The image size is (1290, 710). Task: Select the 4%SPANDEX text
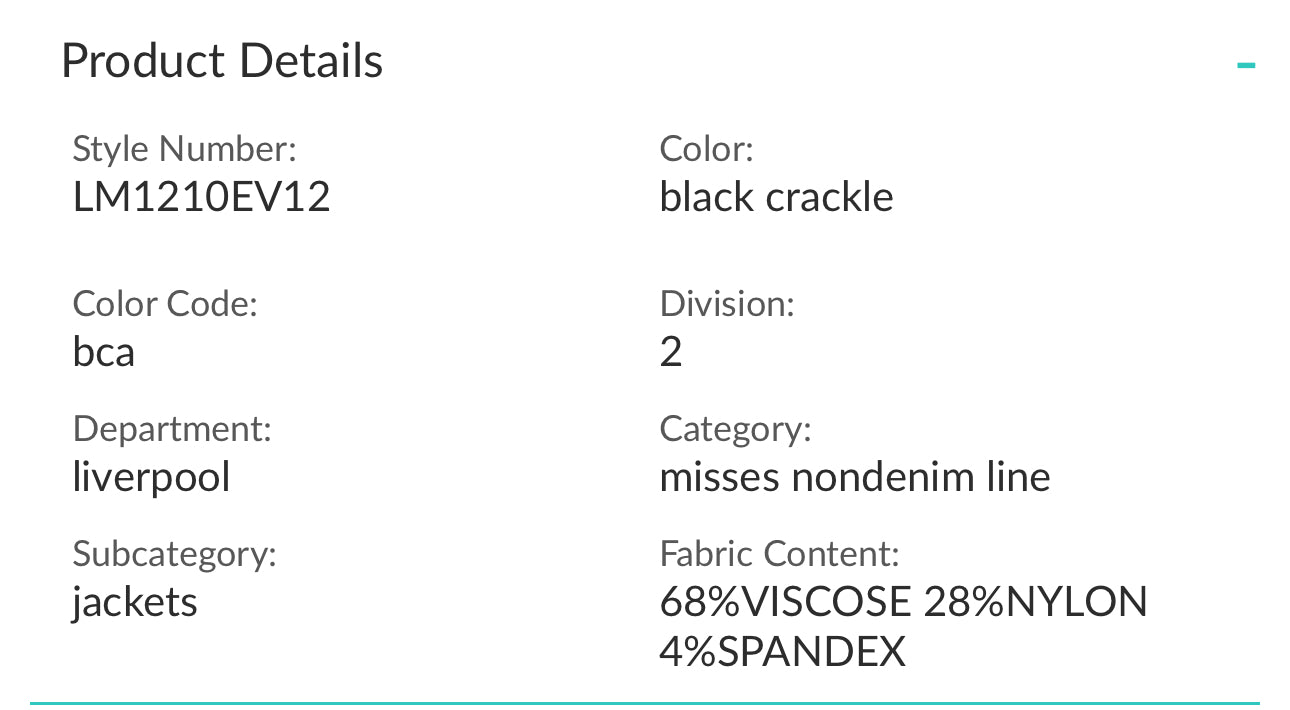coord(782,651)
